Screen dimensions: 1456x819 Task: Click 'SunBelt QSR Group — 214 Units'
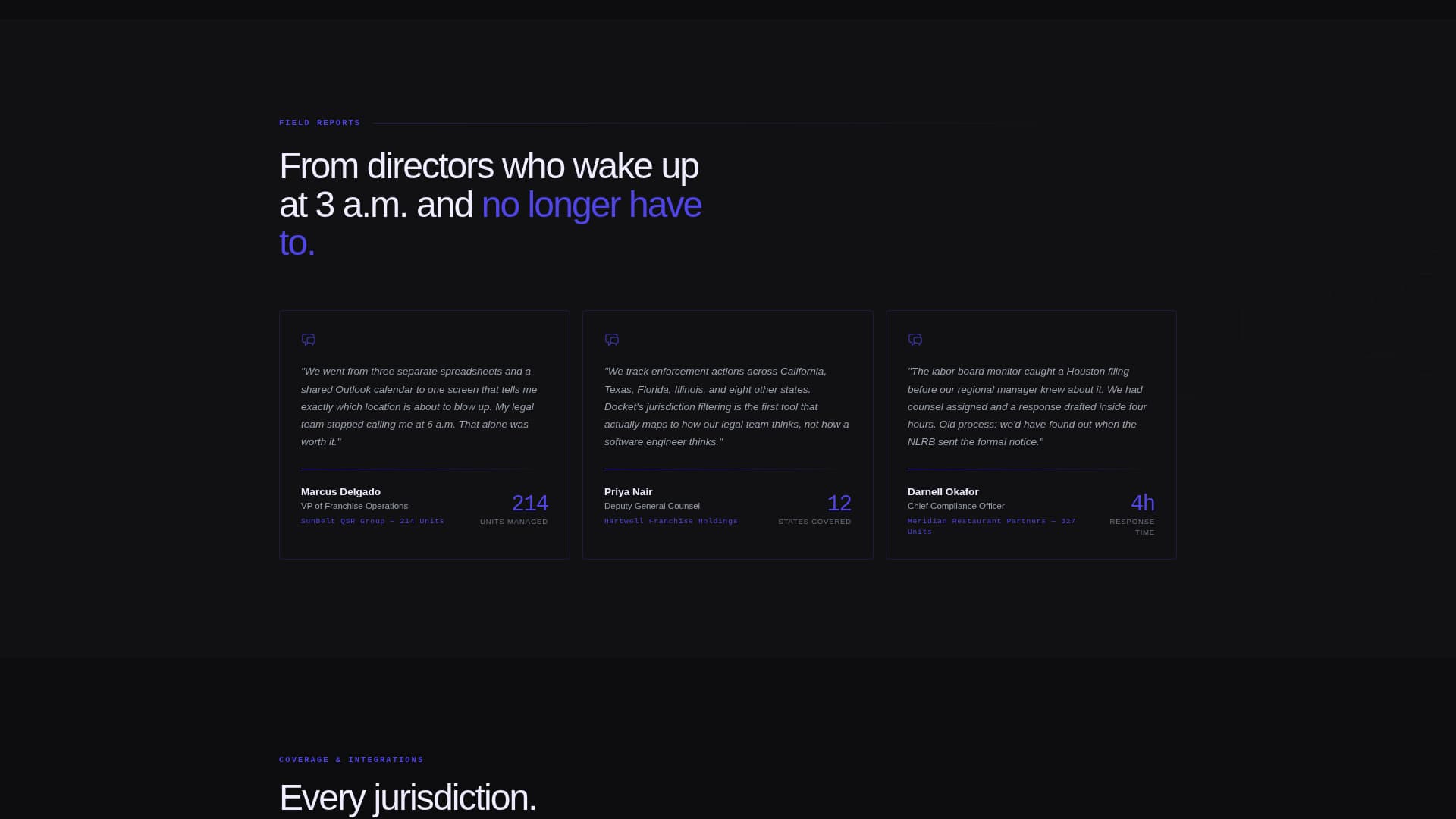[372, 521]
